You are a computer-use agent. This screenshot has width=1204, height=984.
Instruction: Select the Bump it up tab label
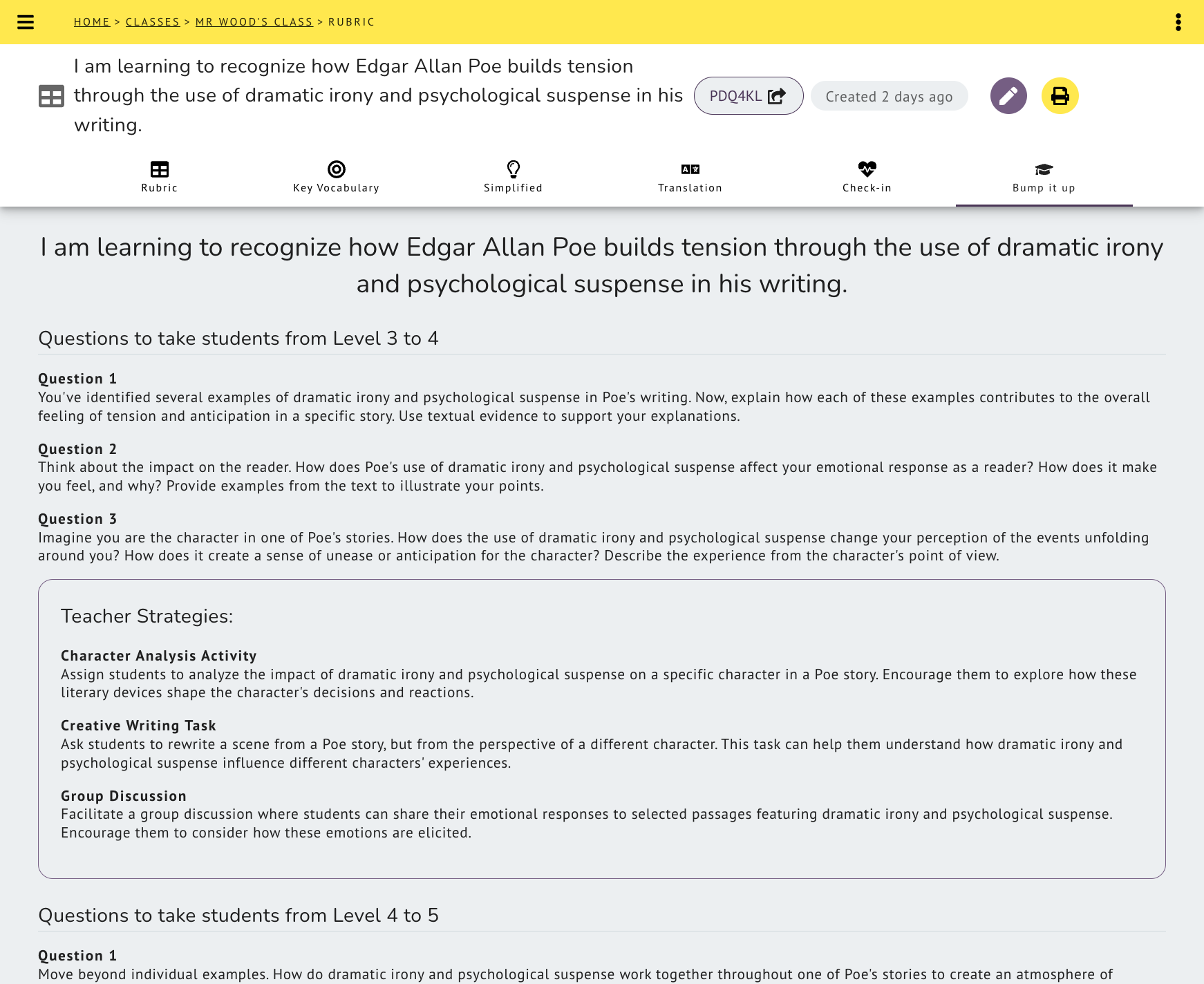pyautogui.click(x=1044, y=188)
